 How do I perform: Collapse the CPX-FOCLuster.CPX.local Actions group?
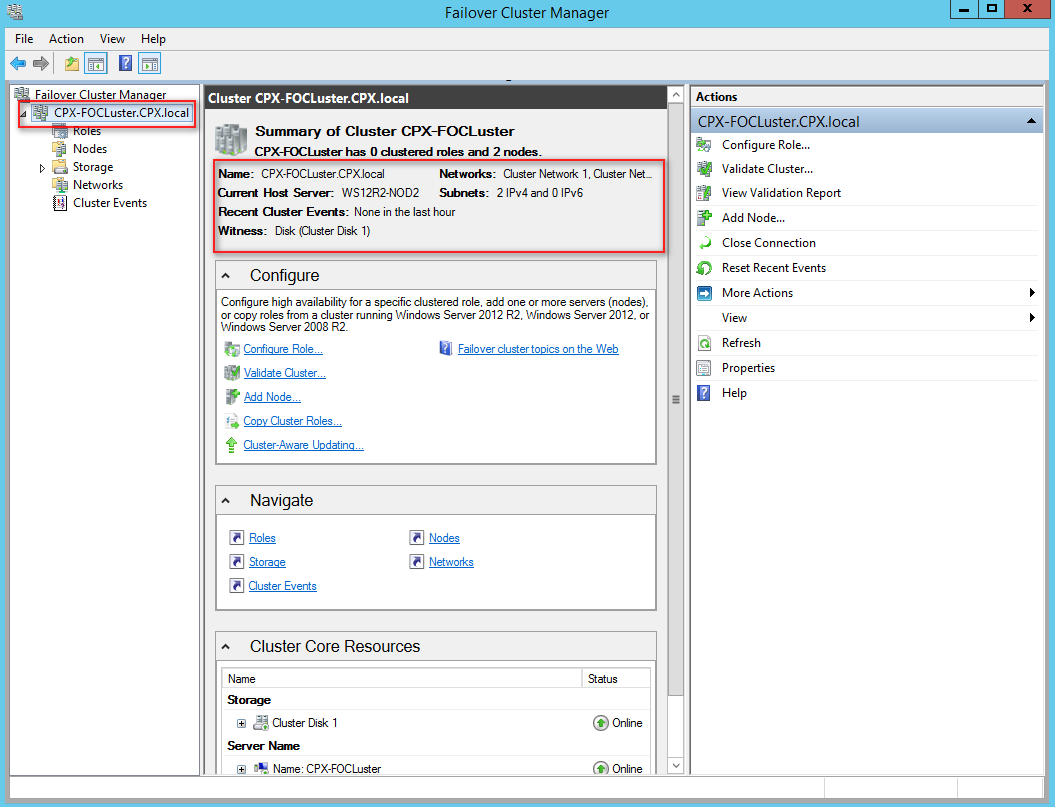click(x=1030, y=121)
